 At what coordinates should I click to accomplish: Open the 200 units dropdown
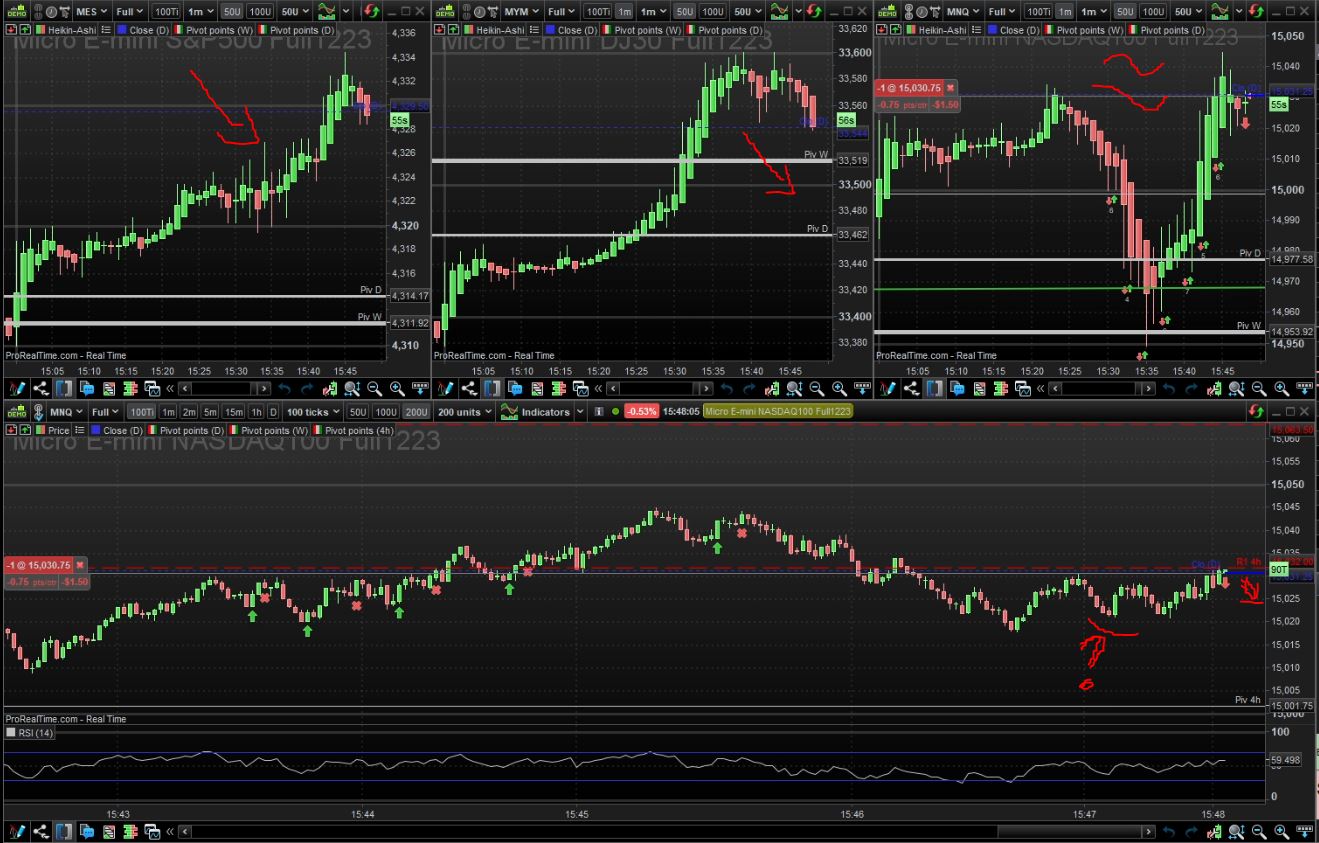pyautogui.click(x=464, y=412)
